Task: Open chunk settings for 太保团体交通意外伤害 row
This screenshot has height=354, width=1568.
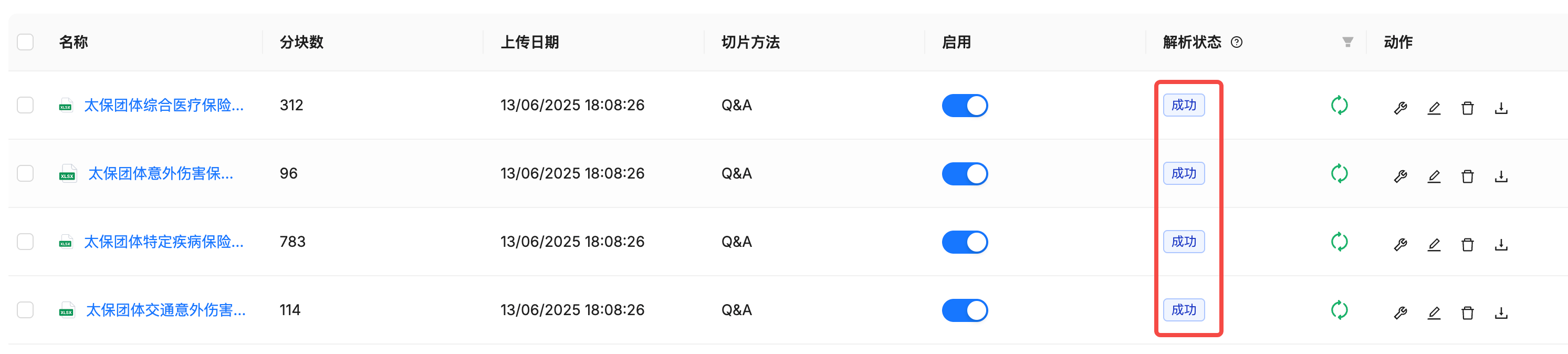Action: 1400,312
